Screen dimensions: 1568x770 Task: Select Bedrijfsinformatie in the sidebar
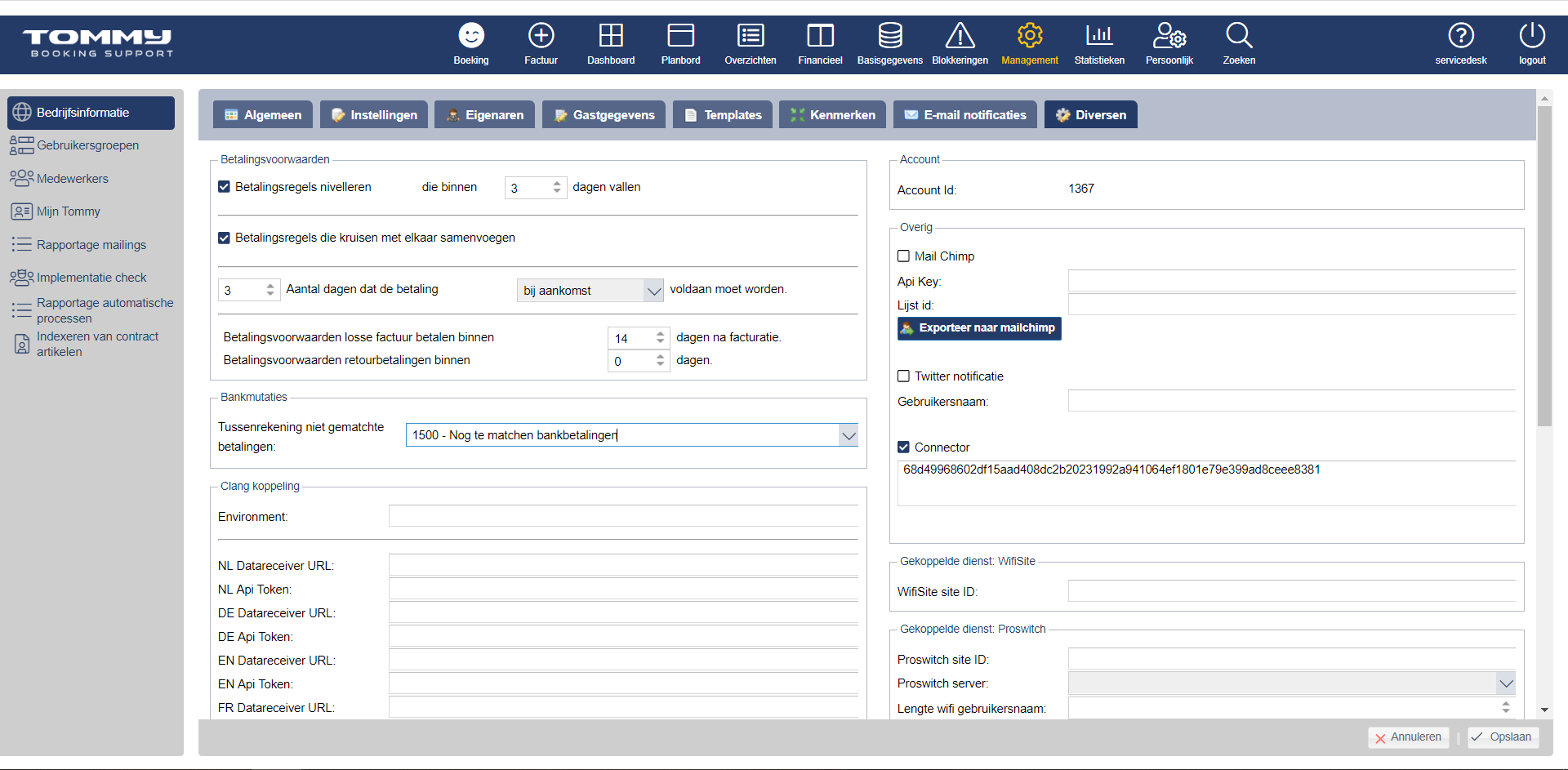coord(91,113)
